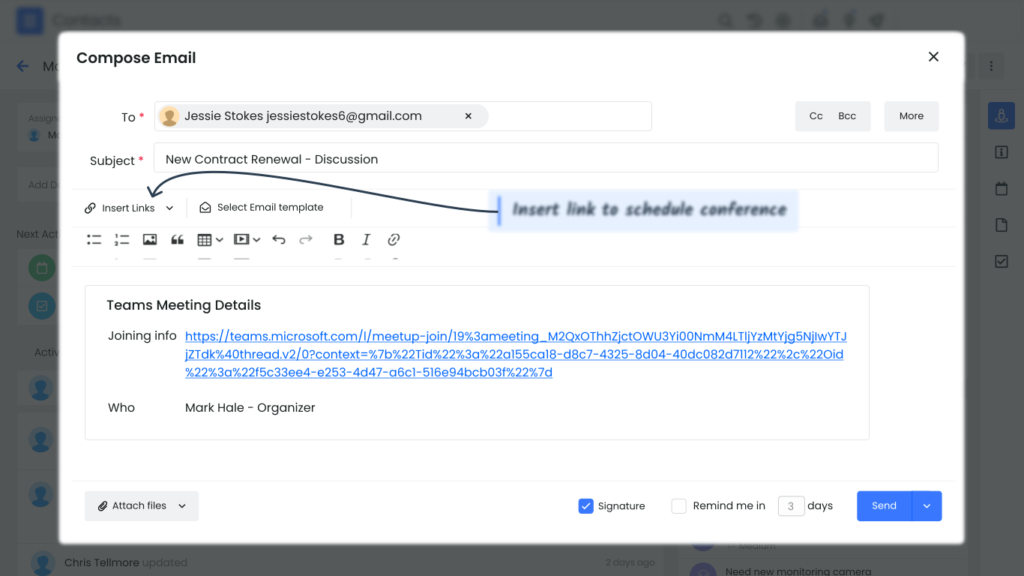Insert a numbered list in the email
The height and width of the screenshot is (576, 1024).
(x=121, y=240)
